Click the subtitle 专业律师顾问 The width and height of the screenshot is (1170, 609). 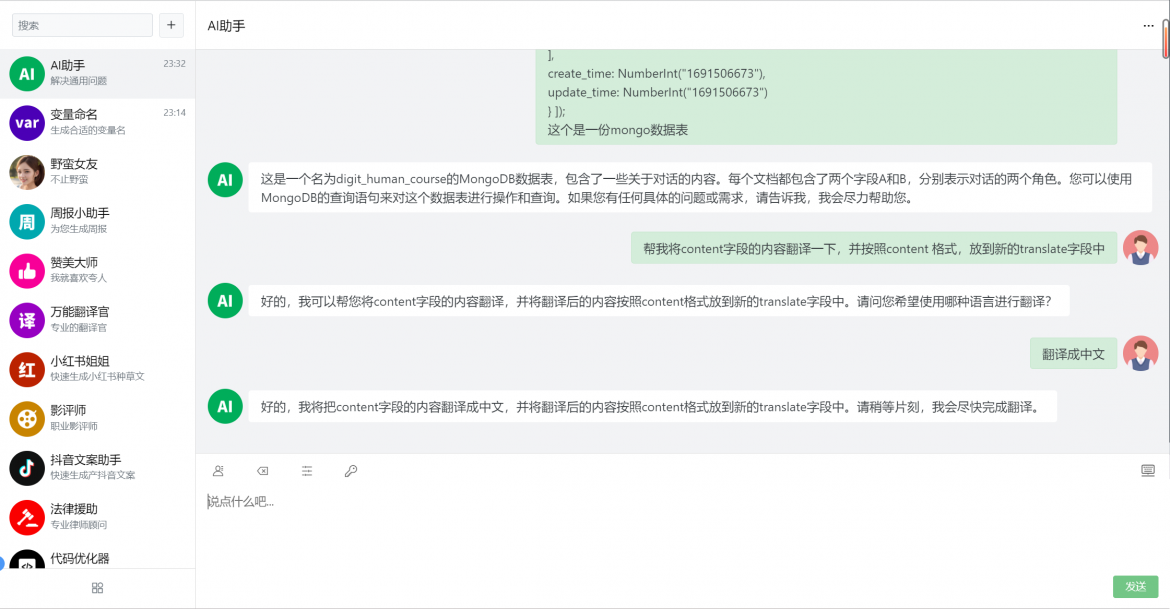pyautogui.click(x=79, y=525)
